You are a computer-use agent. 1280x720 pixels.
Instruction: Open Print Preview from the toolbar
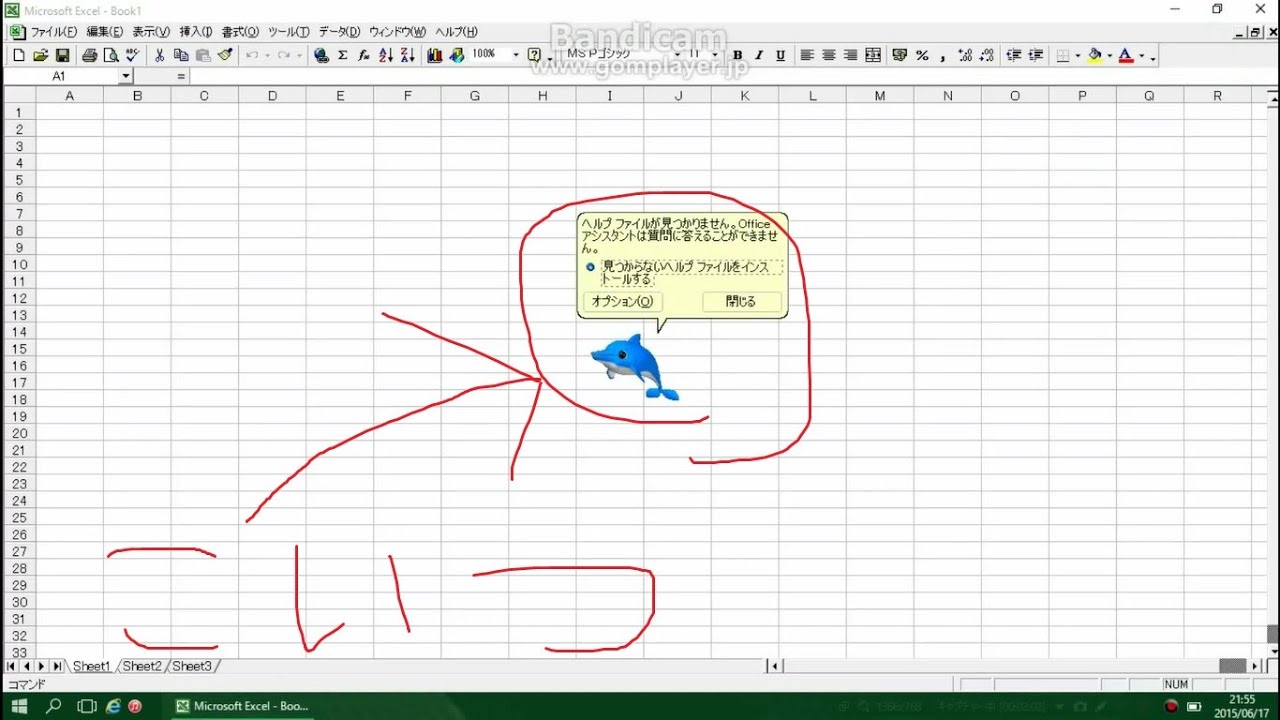coord(111,56)
